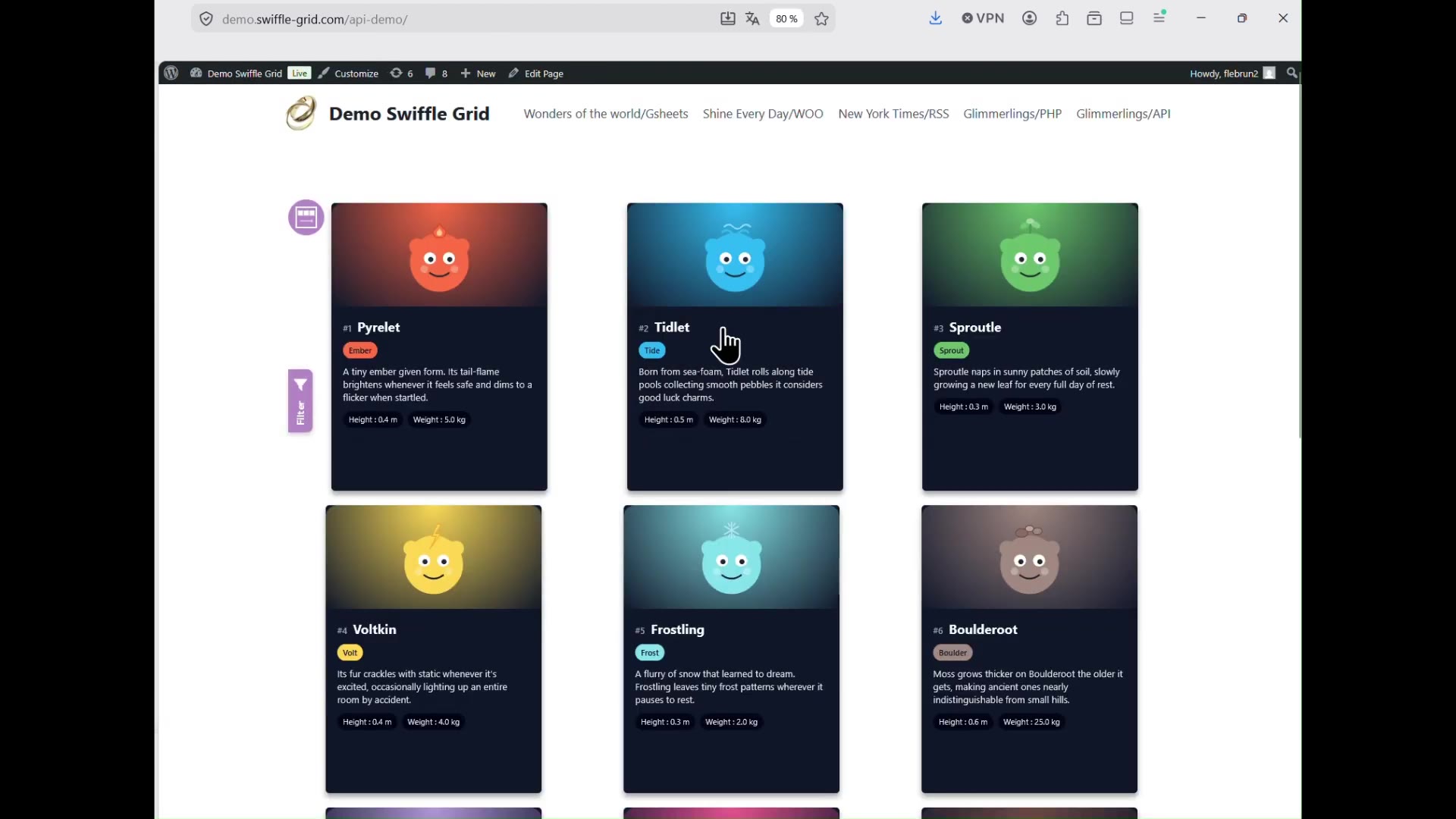Select the Sprout type tag
Image resolution: width=1456 pixels, height=819 pixels.
(952, 350)
